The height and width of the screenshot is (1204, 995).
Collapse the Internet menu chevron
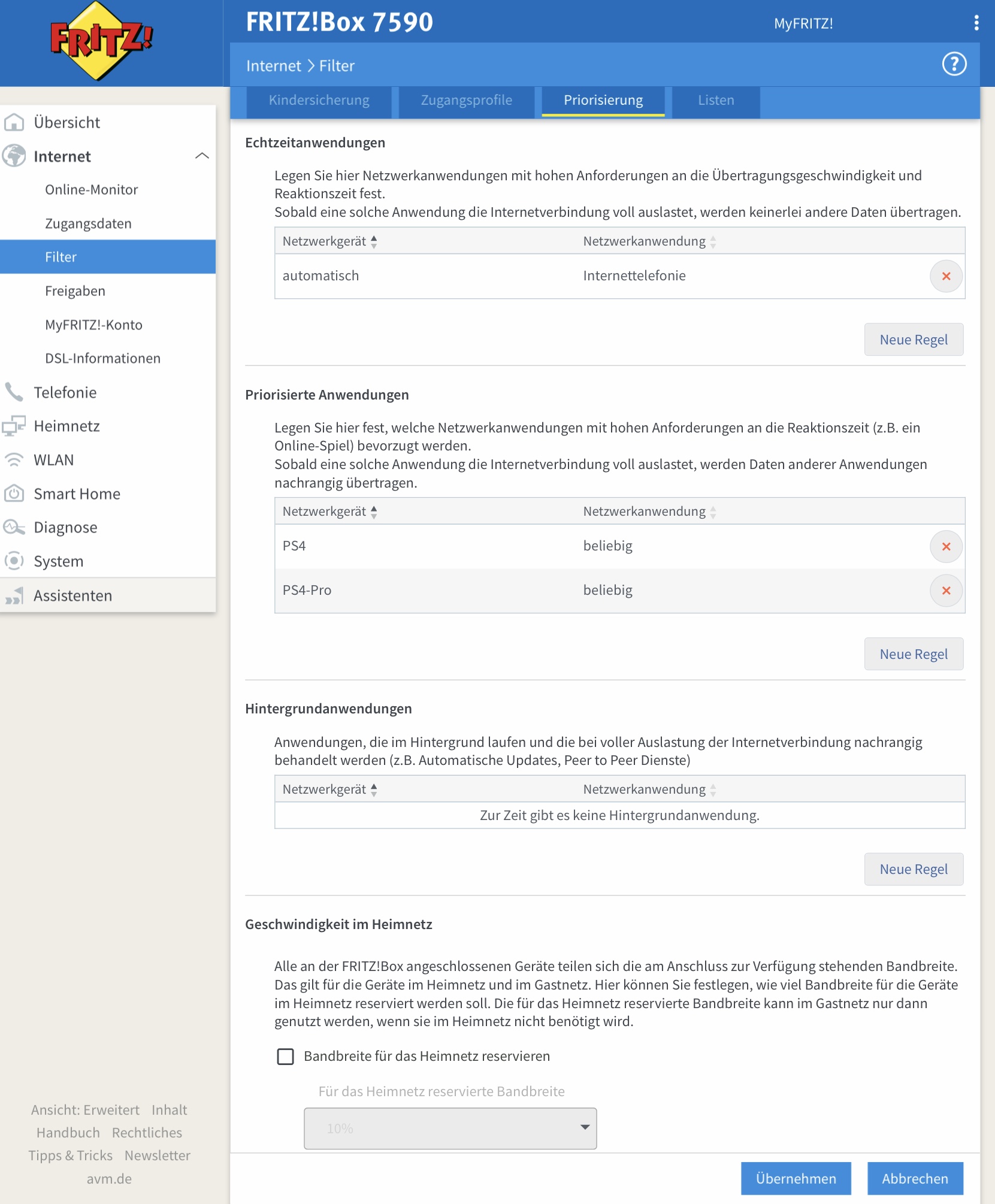202,156
